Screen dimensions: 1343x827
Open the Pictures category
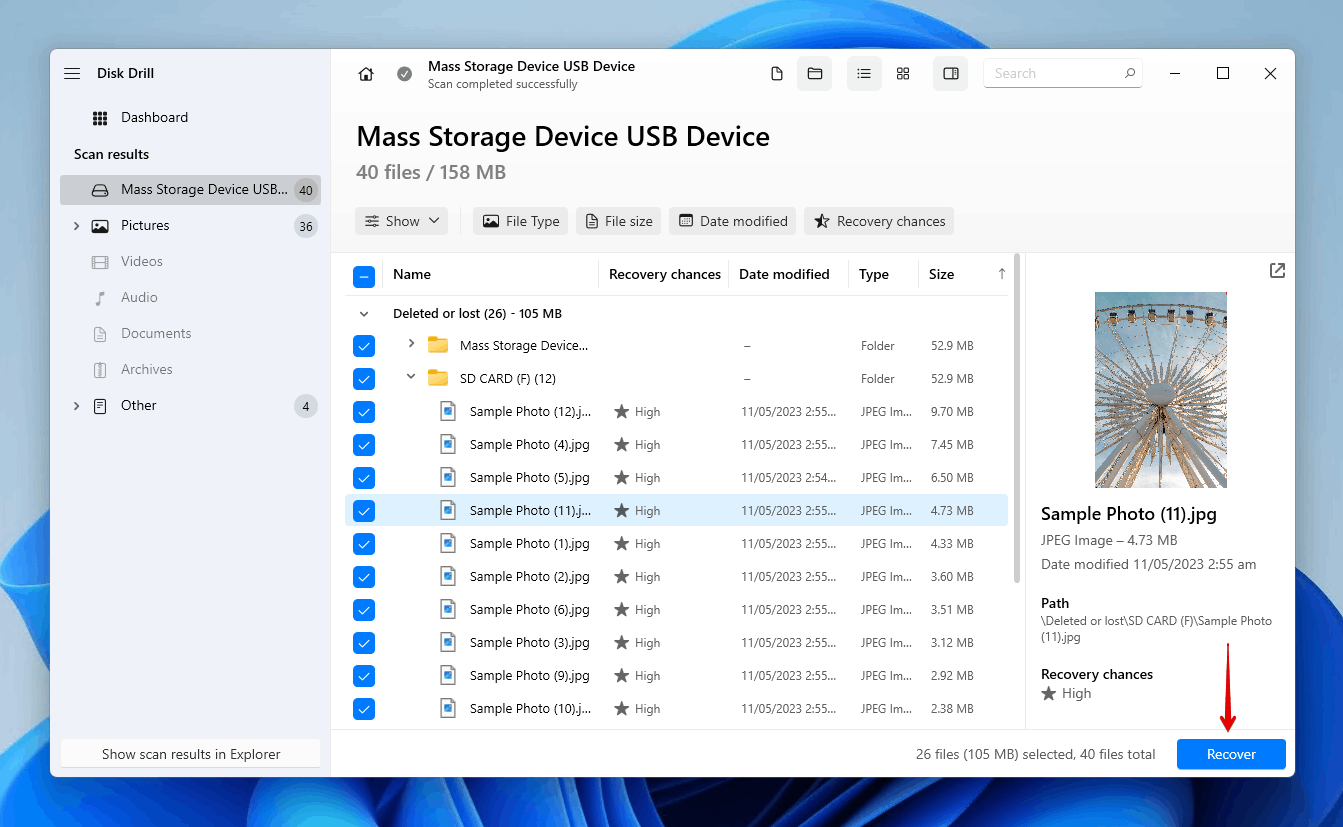pos(145,226)
